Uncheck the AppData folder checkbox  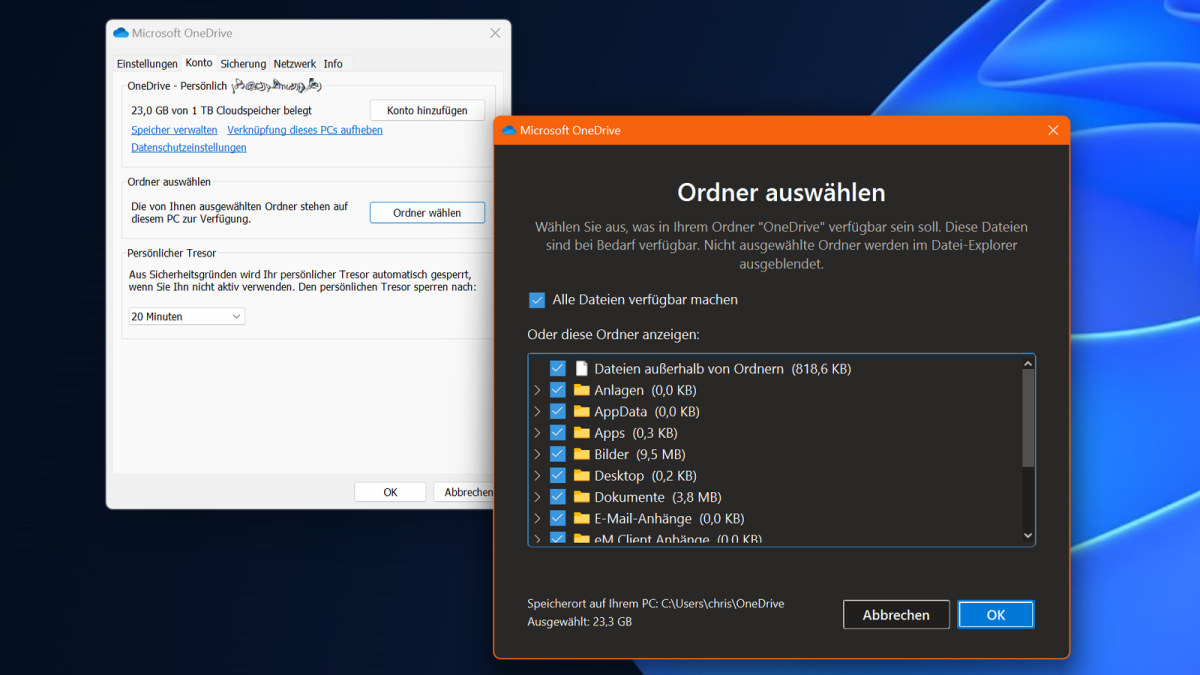(558, 411)
